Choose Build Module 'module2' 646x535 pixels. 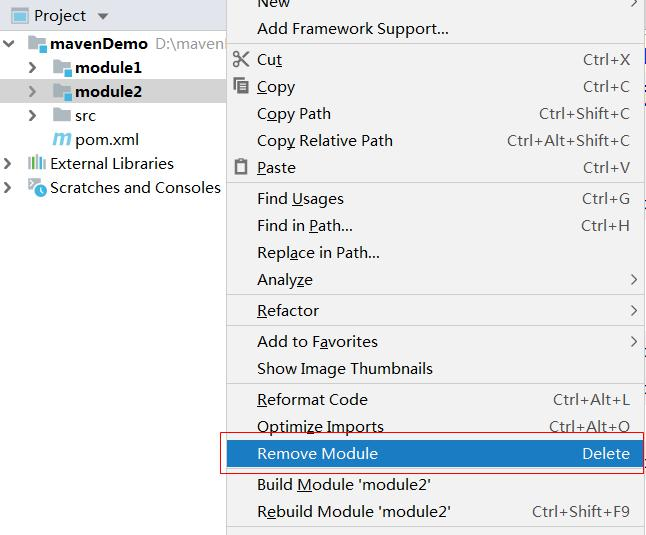343,485
